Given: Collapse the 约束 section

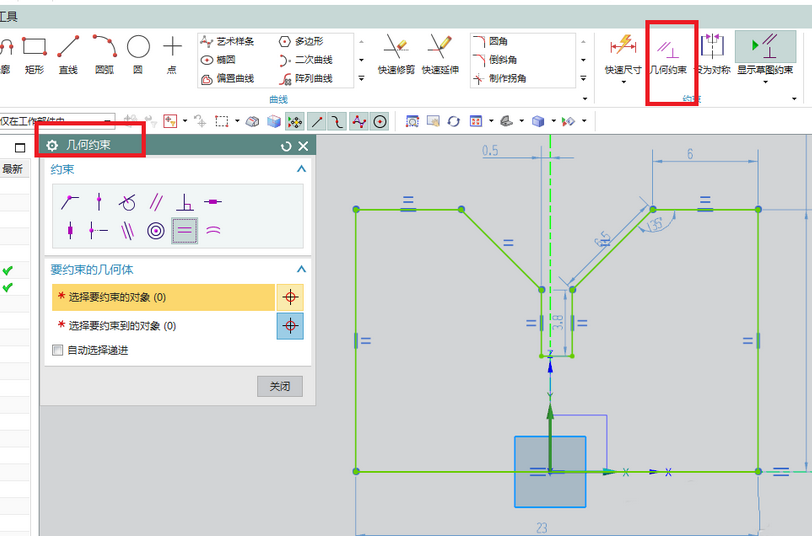Looking at the screenshot, I should (301, 170).
